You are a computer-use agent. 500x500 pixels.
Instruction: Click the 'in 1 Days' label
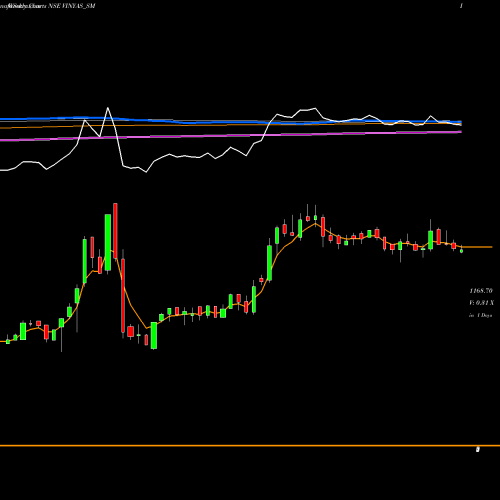480,315
